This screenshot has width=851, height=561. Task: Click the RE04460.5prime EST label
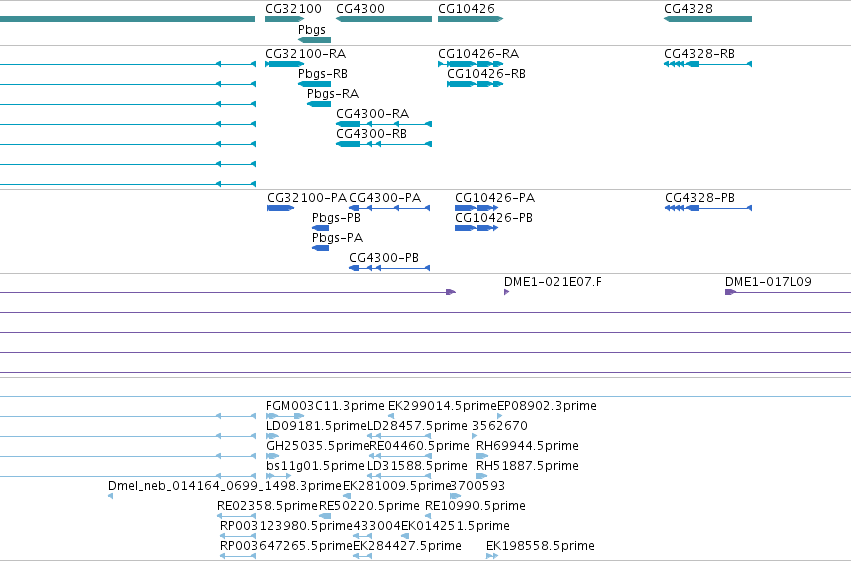(x=420, y=447)
